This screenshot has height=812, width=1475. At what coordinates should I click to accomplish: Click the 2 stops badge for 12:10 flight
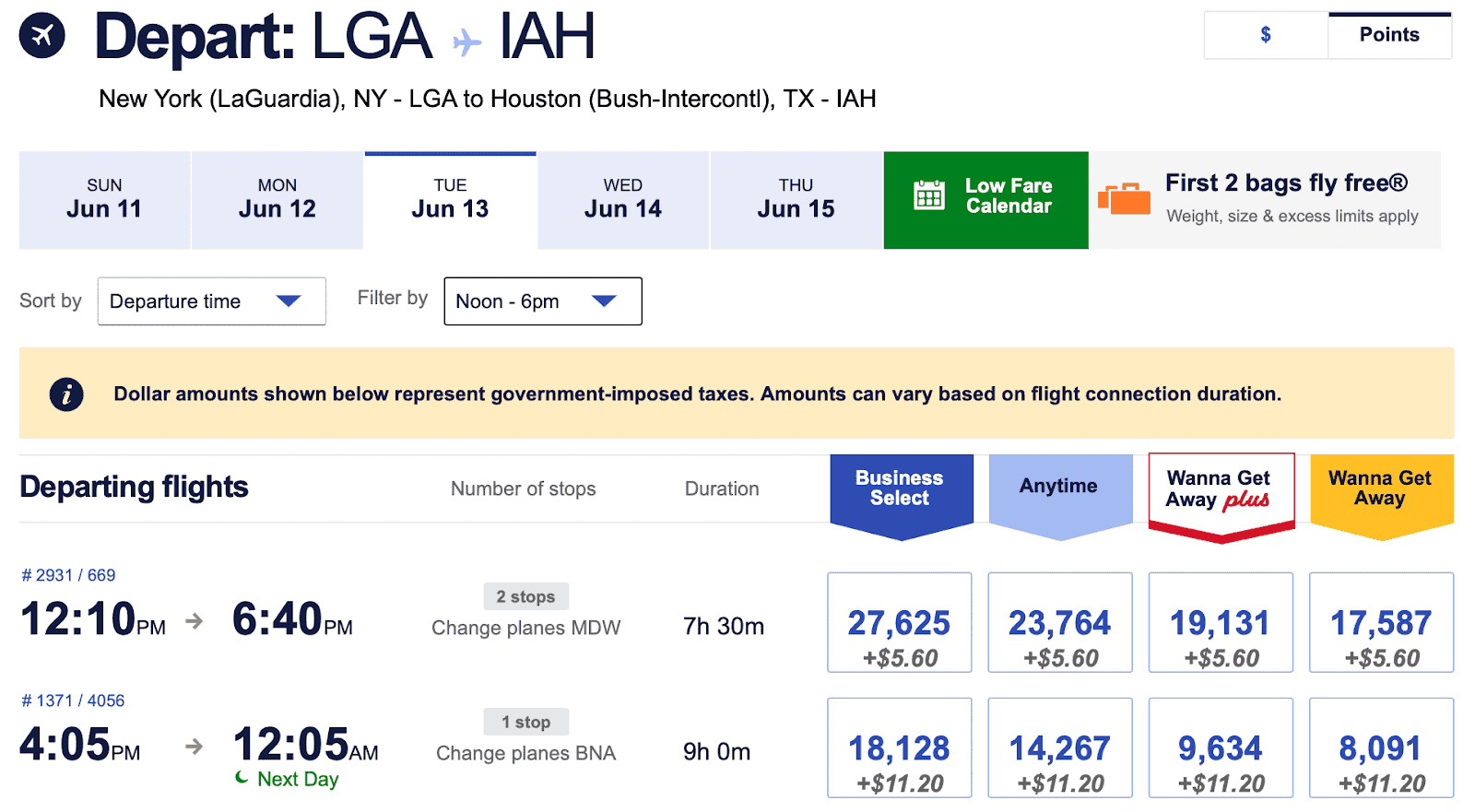tap(525, 596)
